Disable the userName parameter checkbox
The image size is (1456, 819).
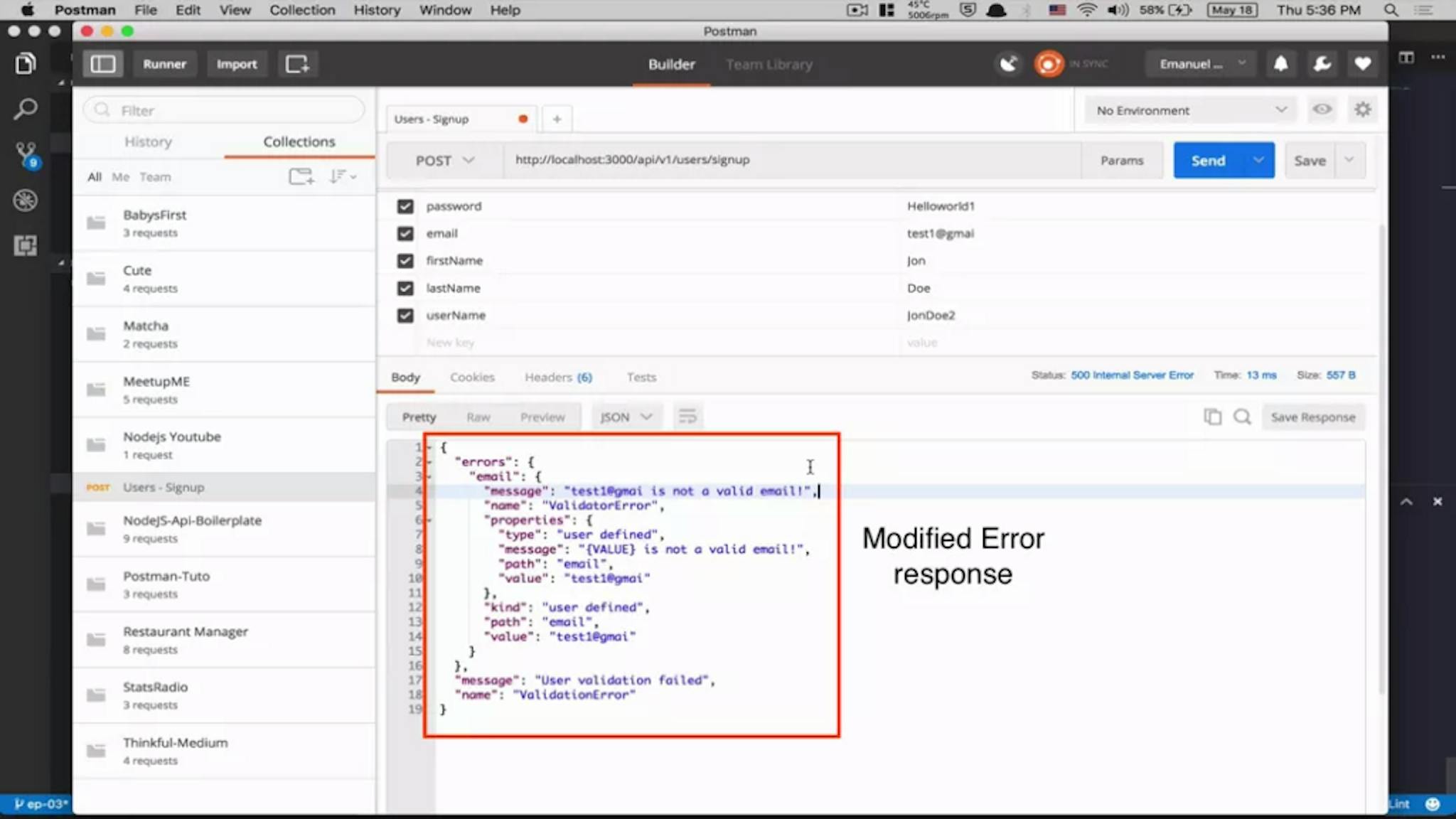[x=405, y=316]
